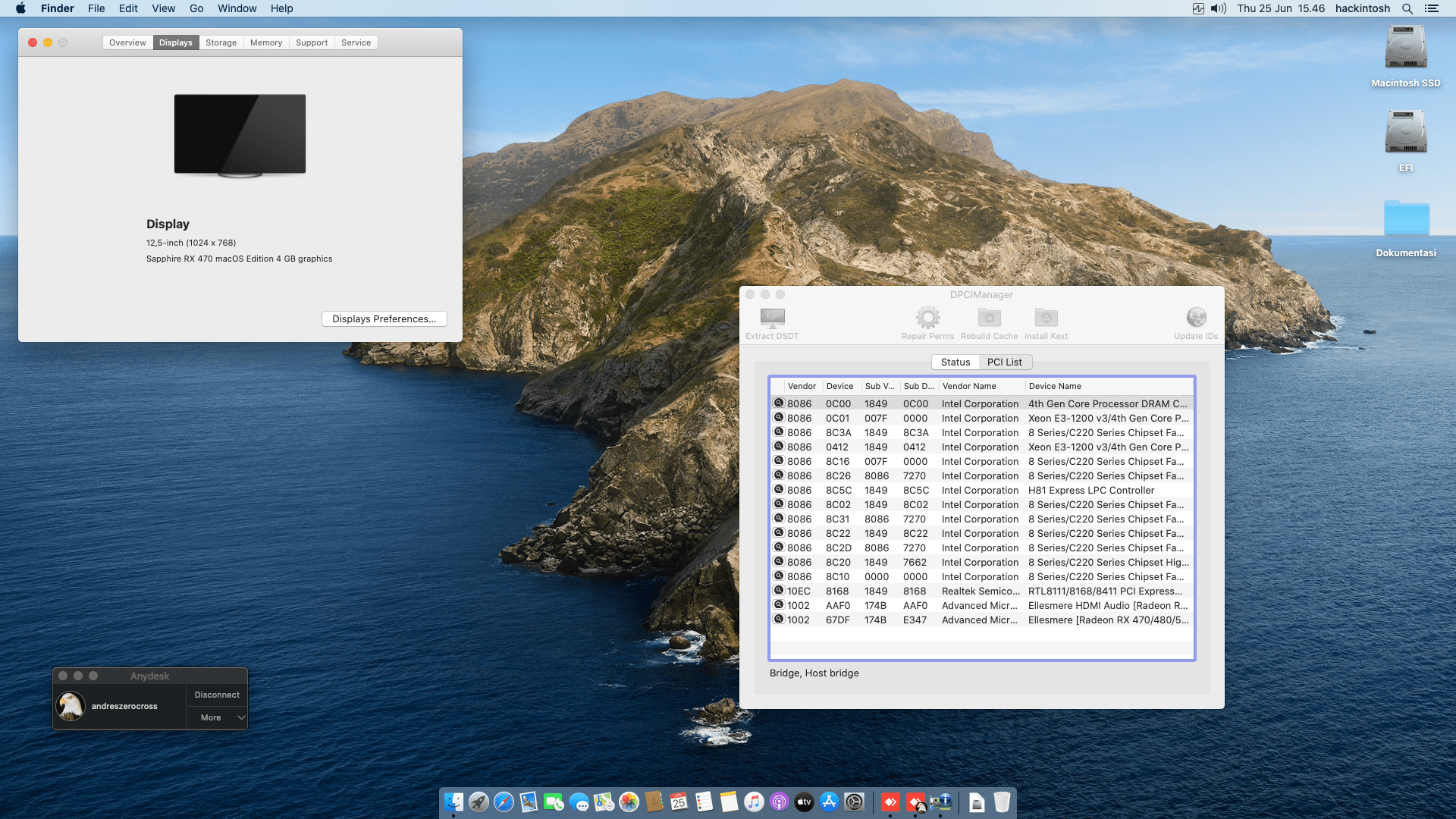Click the Install Kext icon
This screenshot has height=819, width=1456.
[x=1046, y=318]
